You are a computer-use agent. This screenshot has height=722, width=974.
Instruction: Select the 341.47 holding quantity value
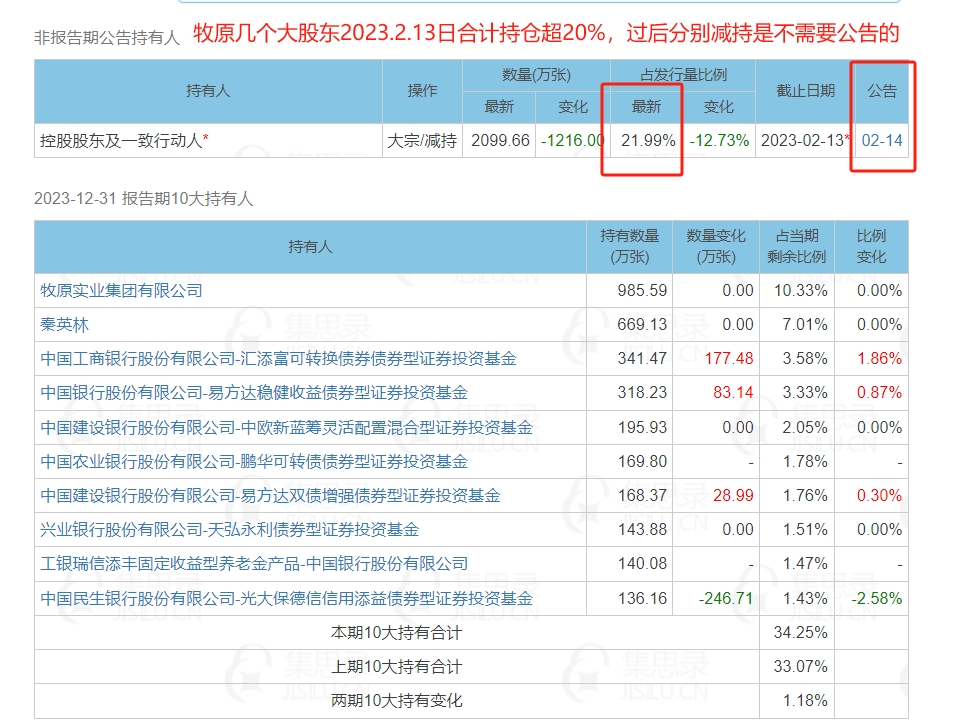pos(642,359)
